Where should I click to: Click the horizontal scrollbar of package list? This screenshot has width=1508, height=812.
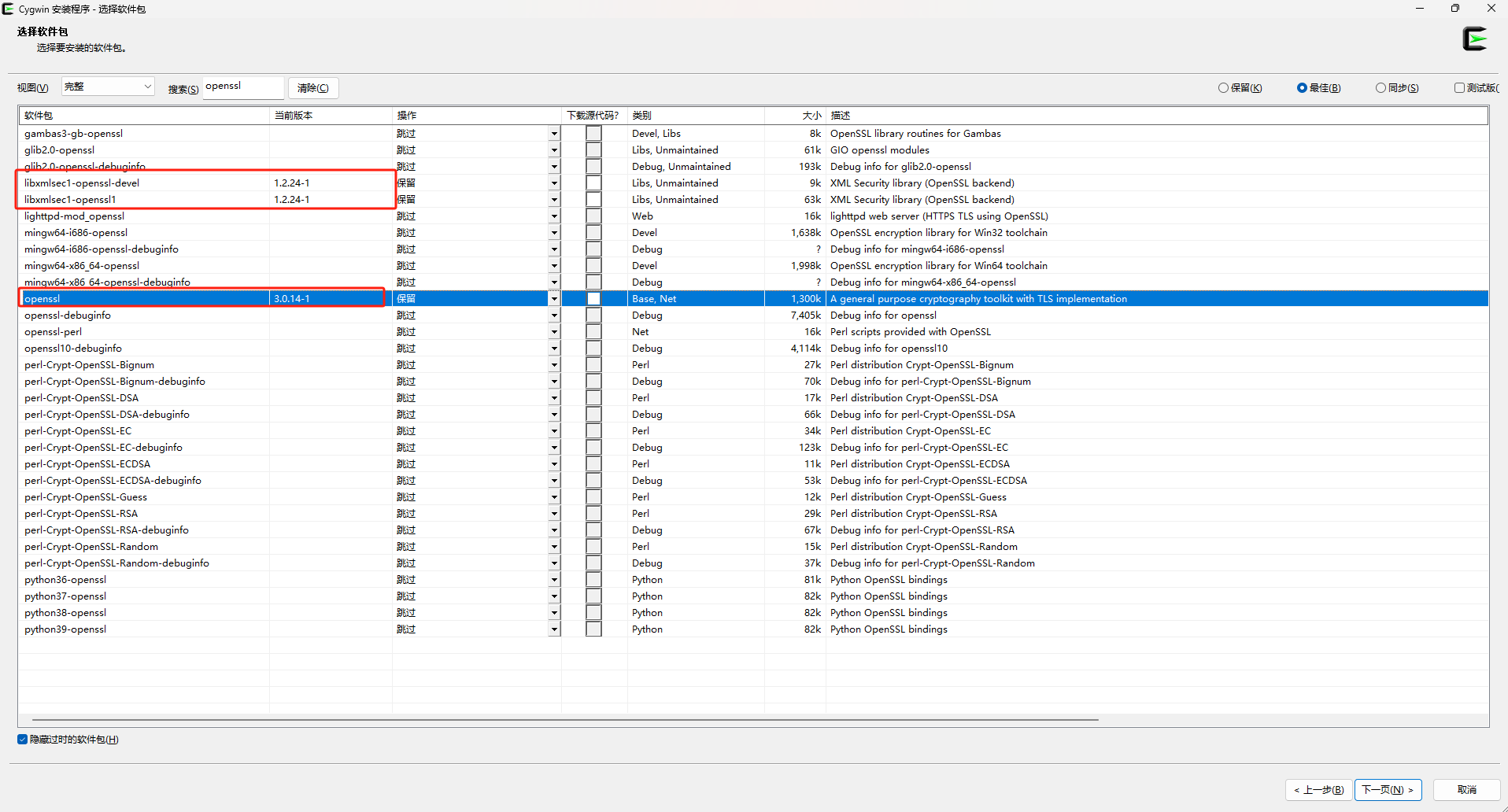pyautogui.click(x=565, y=719)
